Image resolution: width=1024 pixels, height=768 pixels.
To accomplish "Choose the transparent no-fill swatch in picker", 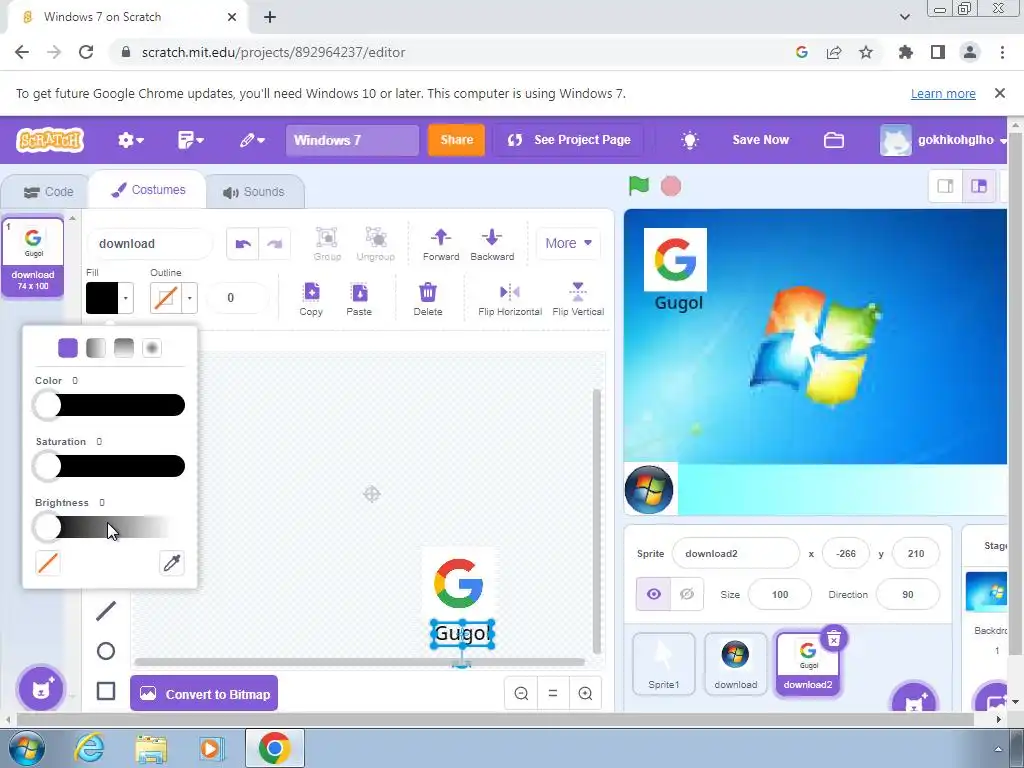I will coord(48,563).
